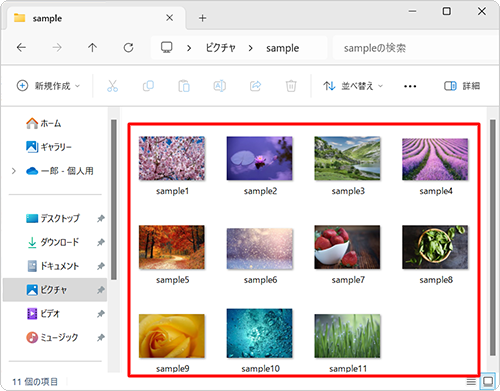The image size is (500, 391).
Task: Click ピクチャ in the address bar
Action: tap(220, 48)
